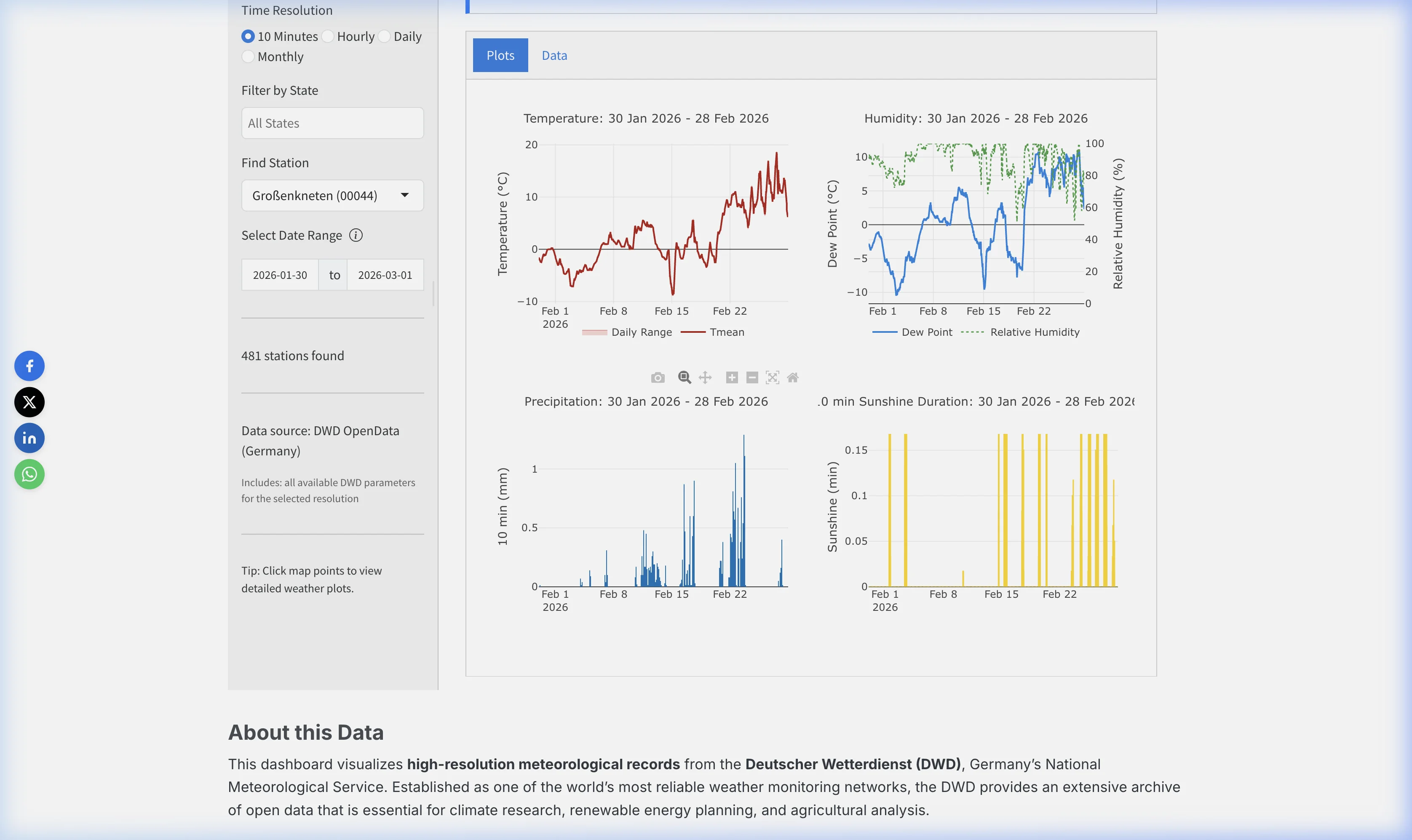This screenshot has width=1412, height=840.
Task: Download the plot as a camera snapshot
Action: point(658,377)
